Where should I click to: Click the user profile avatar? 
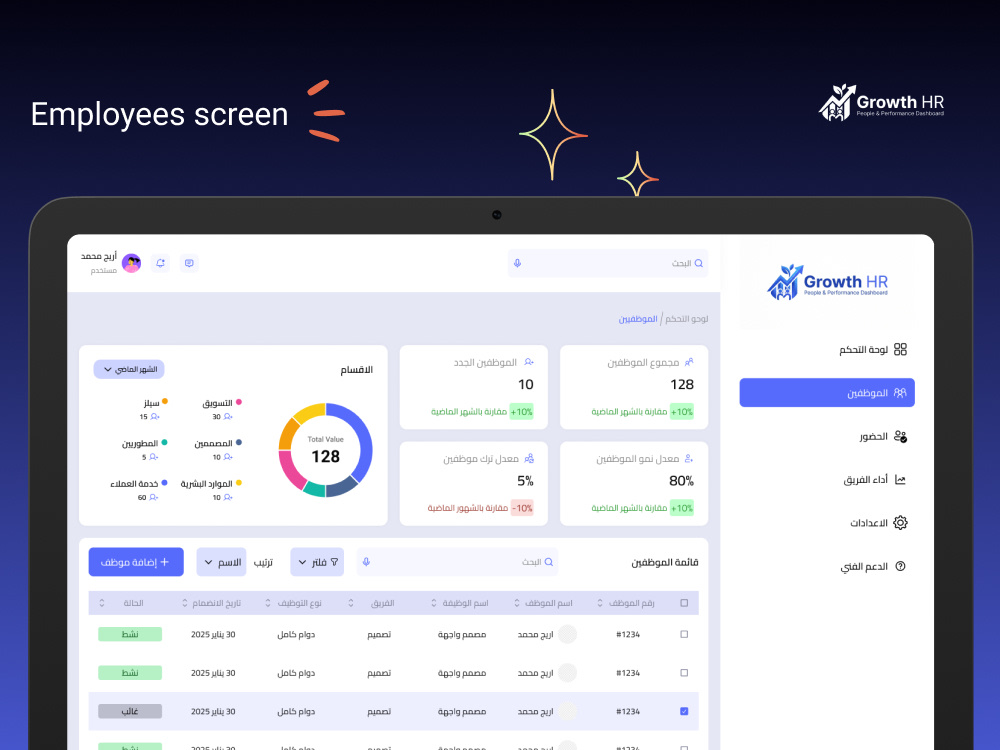[x=131, y=263]
